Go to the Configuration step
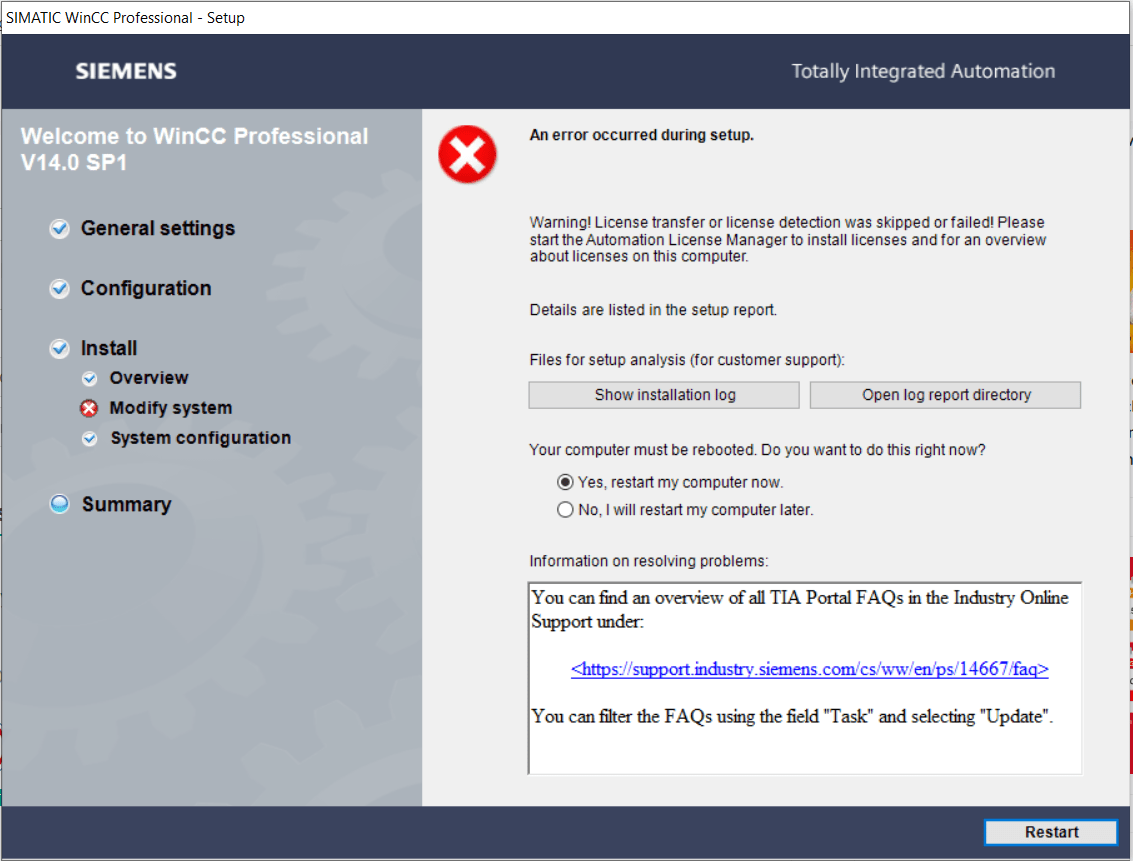Screen dimensions: 1133x861 coord(146,289)
